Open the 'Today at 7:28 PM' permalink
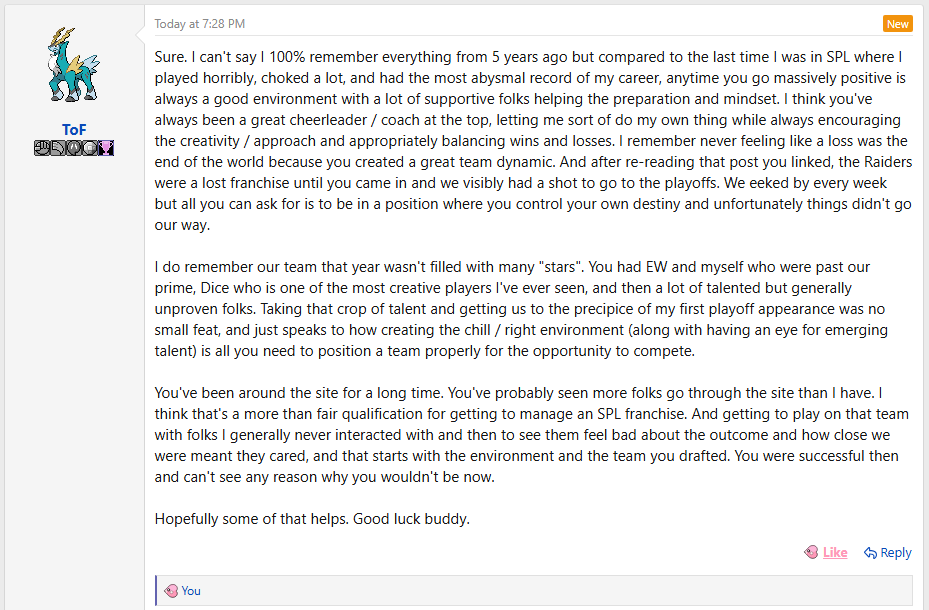This screenshot has height=610, width=929. (x=200, y=24)
